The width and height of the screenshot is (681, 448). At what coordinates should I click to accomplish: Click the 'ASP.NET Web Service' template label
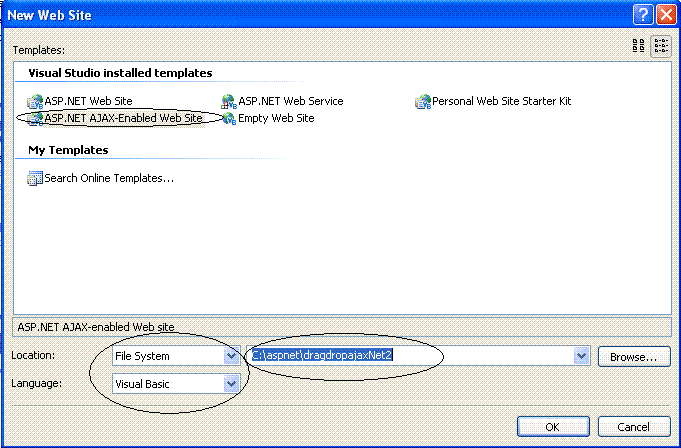point(291,102)
